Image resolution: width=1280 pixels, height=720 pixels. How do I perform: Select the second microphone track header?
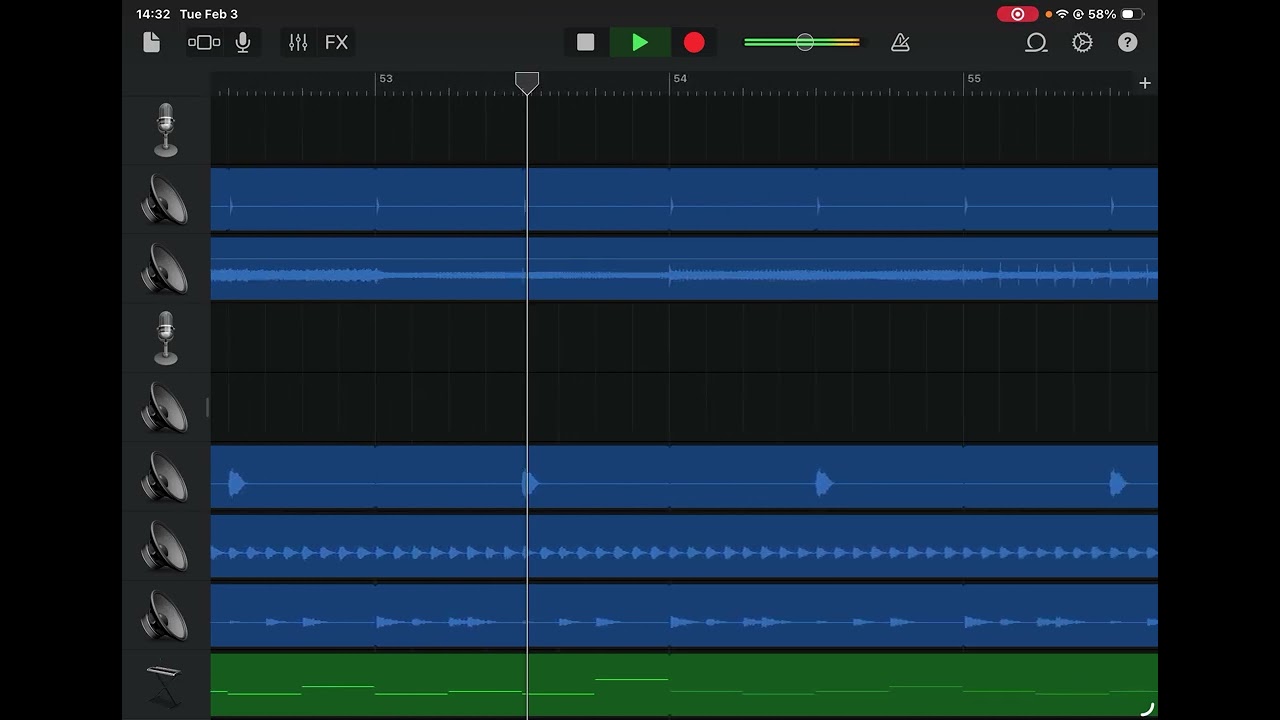tap(166, 338)
